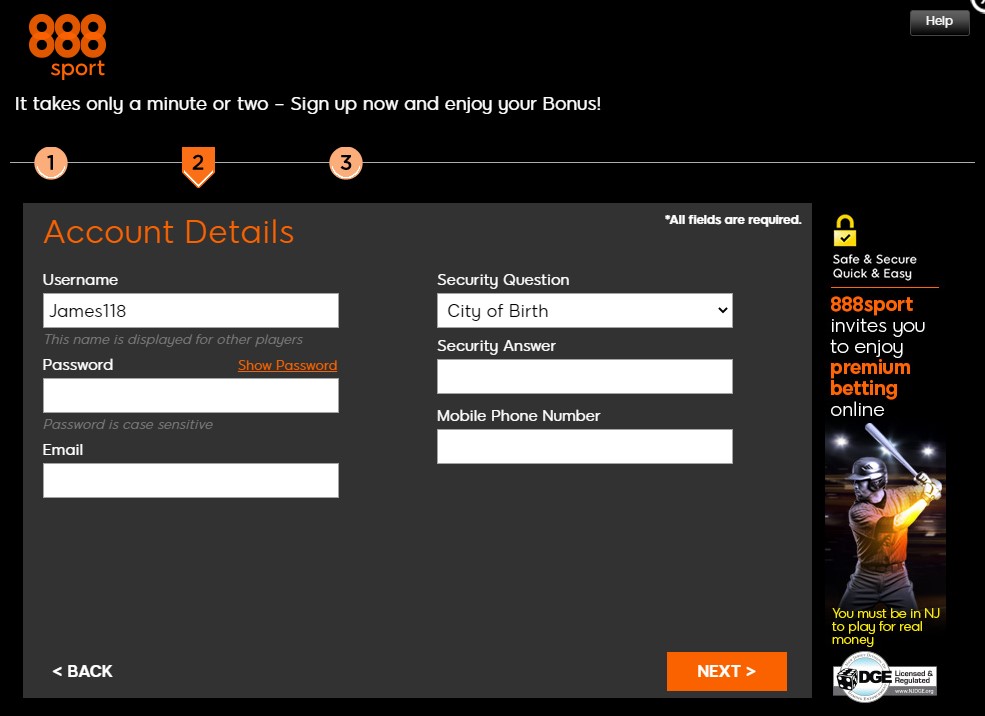The image size is (985, 716).
Task: Click the "Password is case sensitive" hint
Action: click(x=128, y=425)
